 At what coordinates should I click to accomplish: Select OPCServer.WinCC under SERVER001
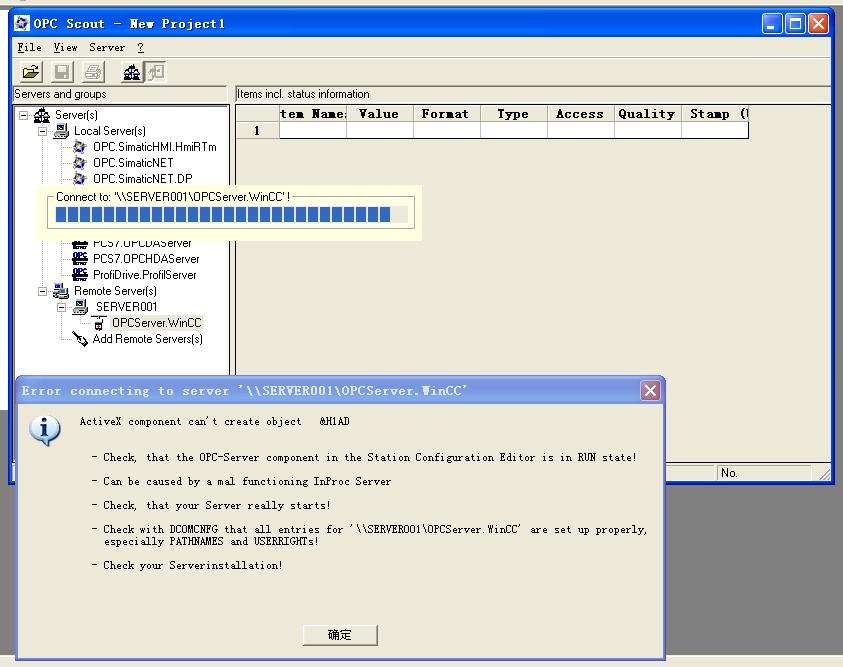tap(156, 322)
